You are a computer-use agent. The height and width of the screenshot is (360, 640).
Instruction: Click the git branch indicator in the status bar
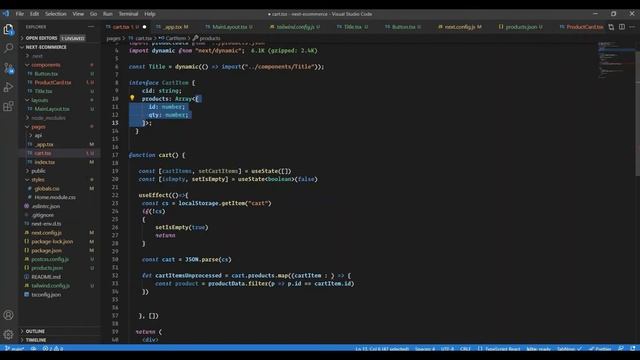[x=14, y=349]
